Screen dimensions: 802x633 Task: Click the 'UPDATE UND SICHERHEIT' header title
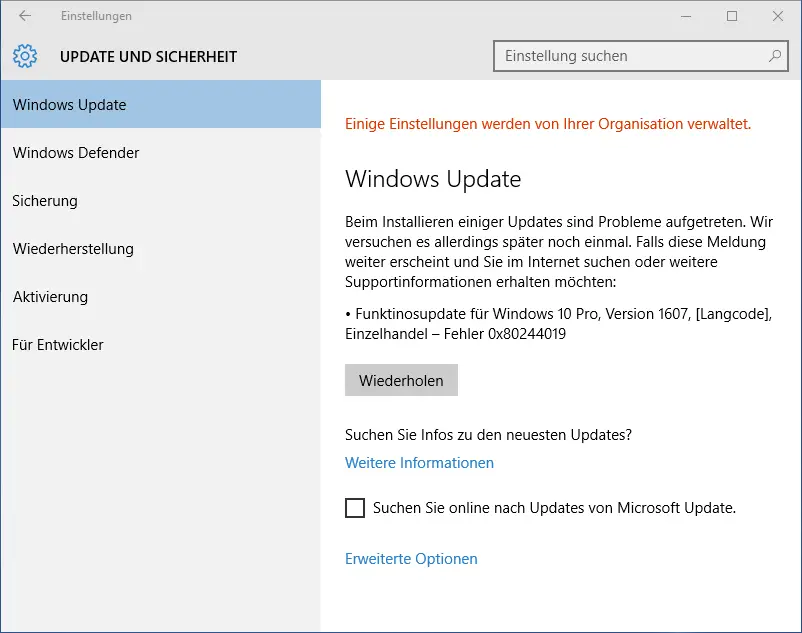click(x=148, y=57)
